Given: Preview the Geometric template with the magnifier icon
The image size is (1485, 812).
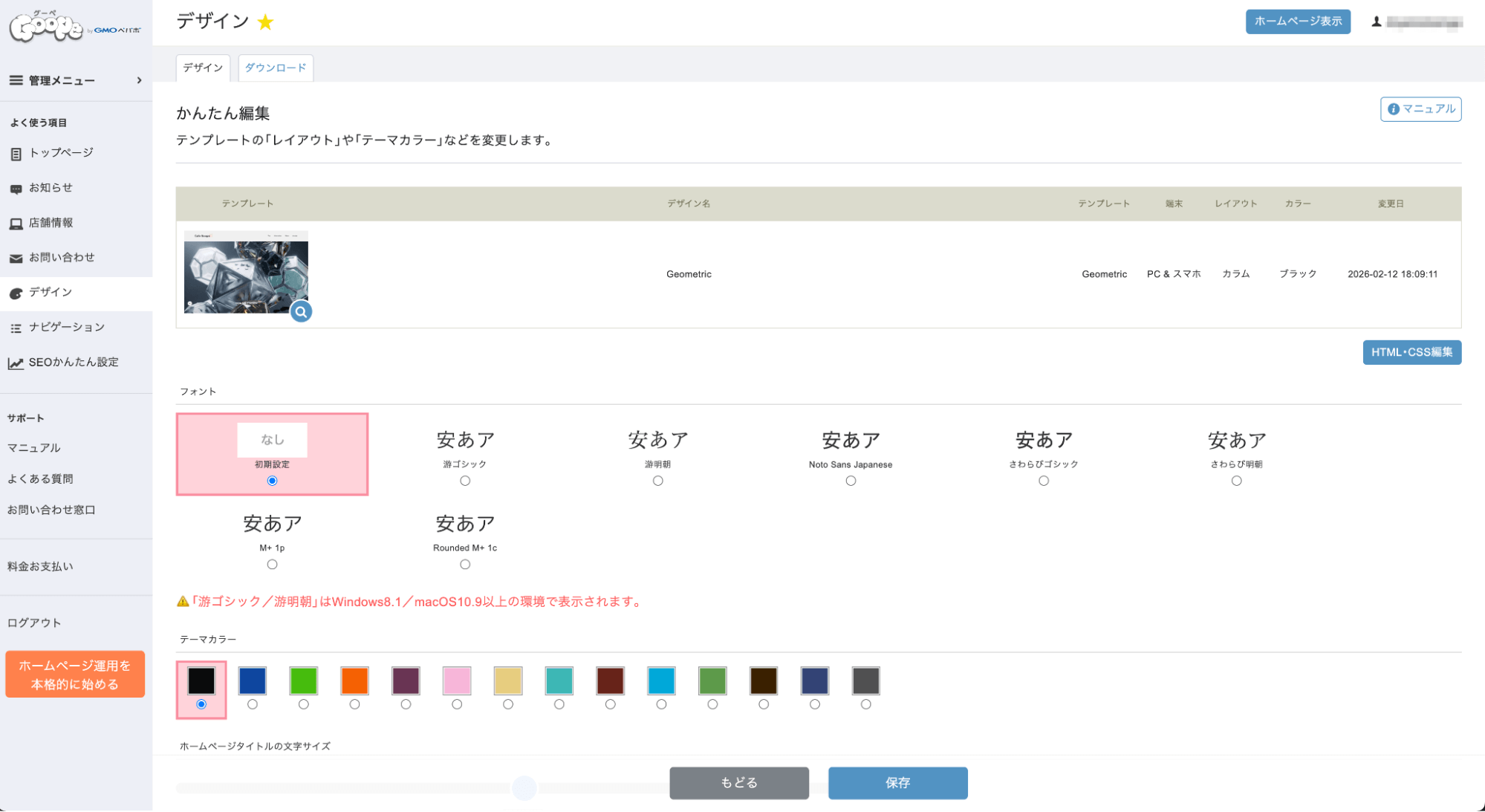Looking at the screenshot, I should 301,312.
